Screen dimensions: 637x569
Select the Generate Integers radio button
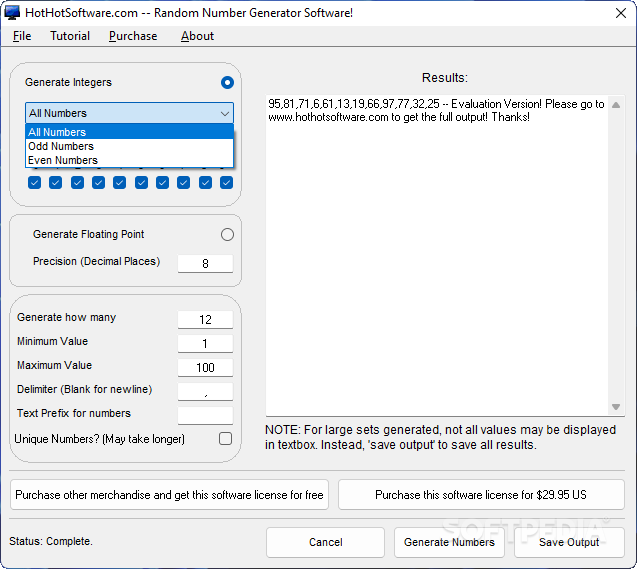pyautogui.click(x=227, y=83)
